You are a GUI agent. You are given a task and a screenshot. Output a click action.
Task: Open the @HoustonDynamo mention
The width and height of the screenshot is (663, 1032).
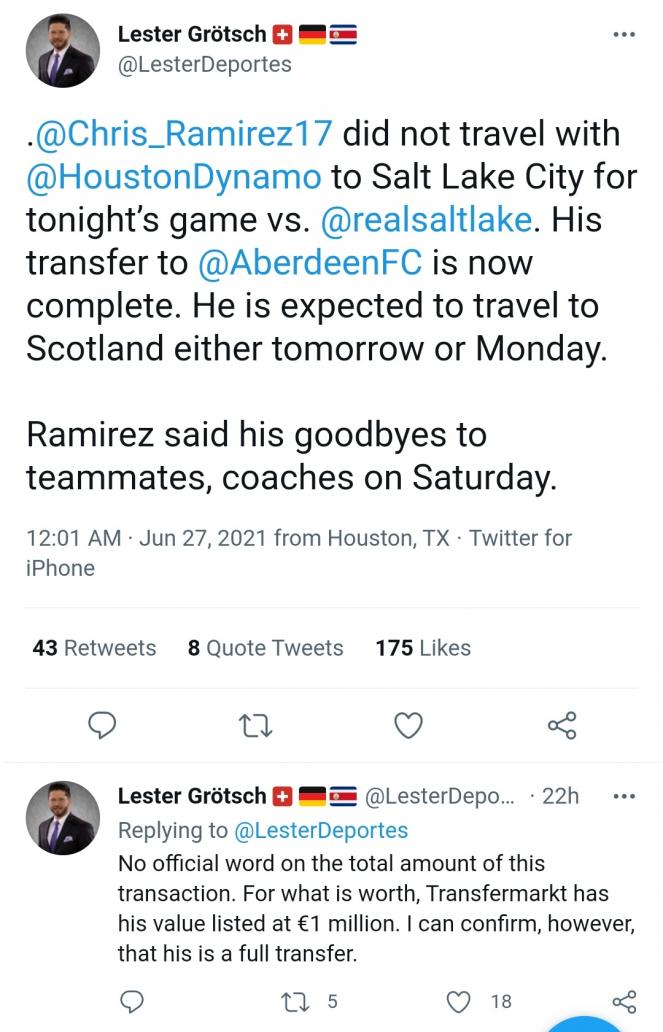tap(175, 176)
